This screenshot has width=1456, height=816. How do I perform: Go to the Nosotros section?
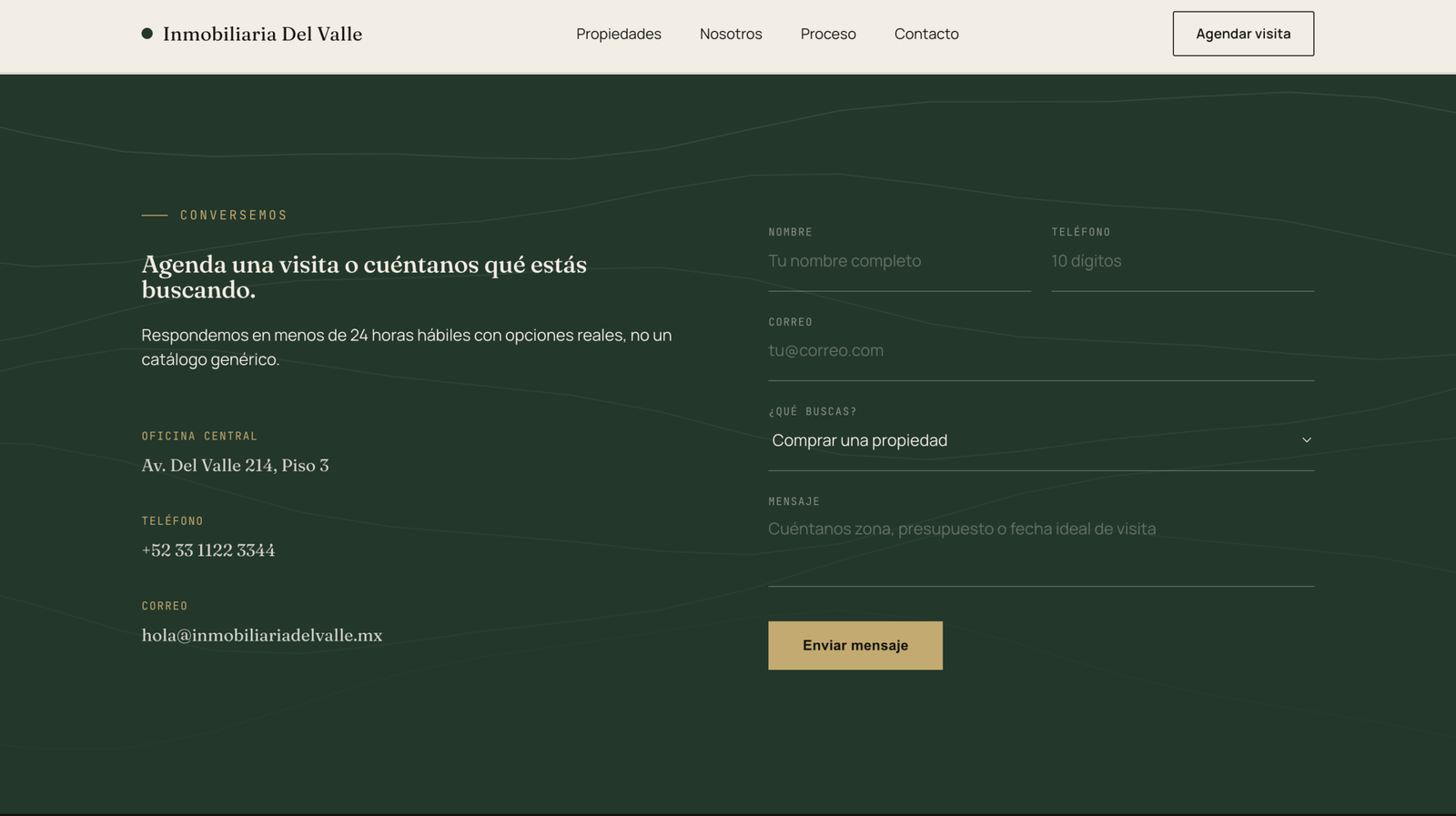731,34
